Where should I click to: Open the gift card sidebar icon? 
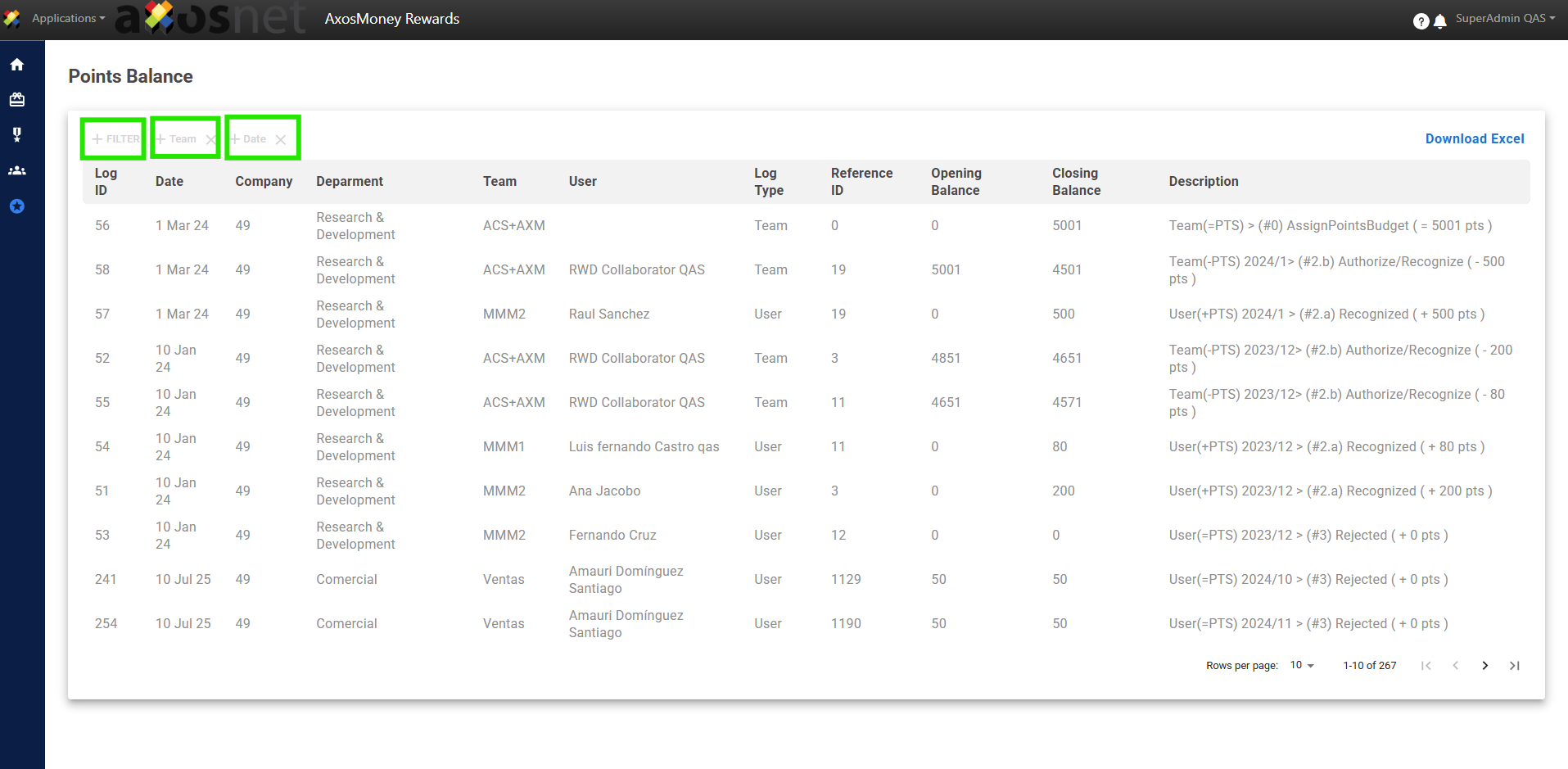(17, 100)
